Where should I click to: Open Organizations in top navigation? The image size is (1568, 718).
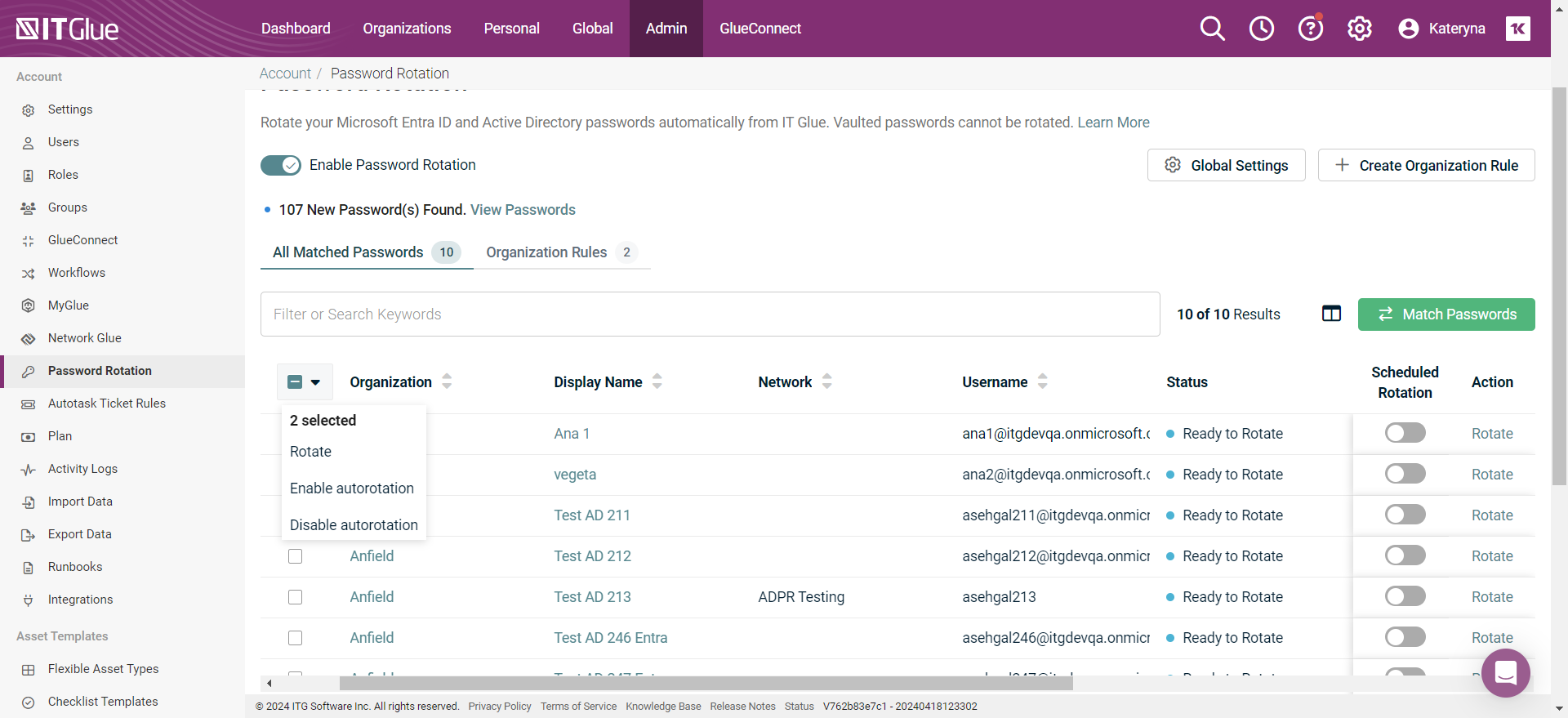(x=407, y=29)
